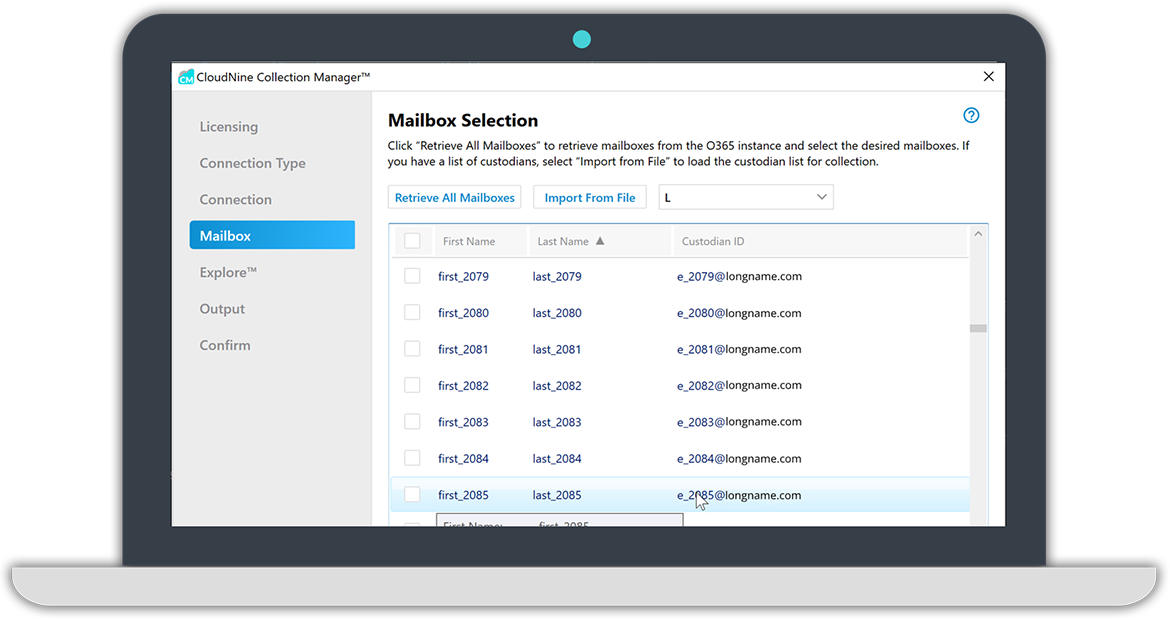This screenshot has height=620, width=1170.
Task: Click the last_2082 cell
Action: tap(557, 386)
